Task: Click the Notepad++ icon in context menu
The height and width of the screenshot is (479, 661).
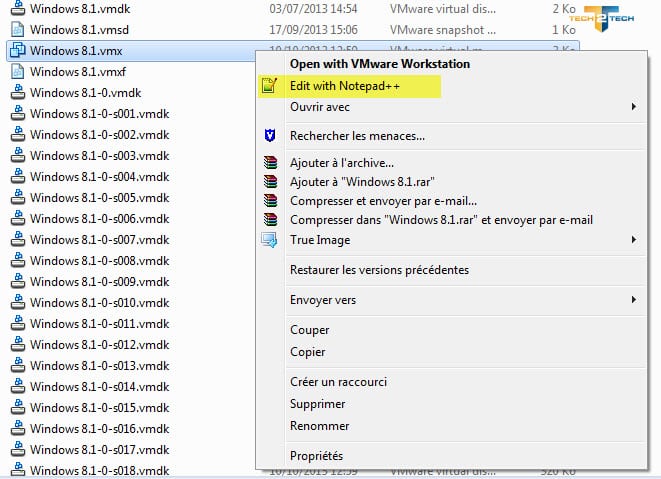Action: pyautogui.click(x=269, y=86)
